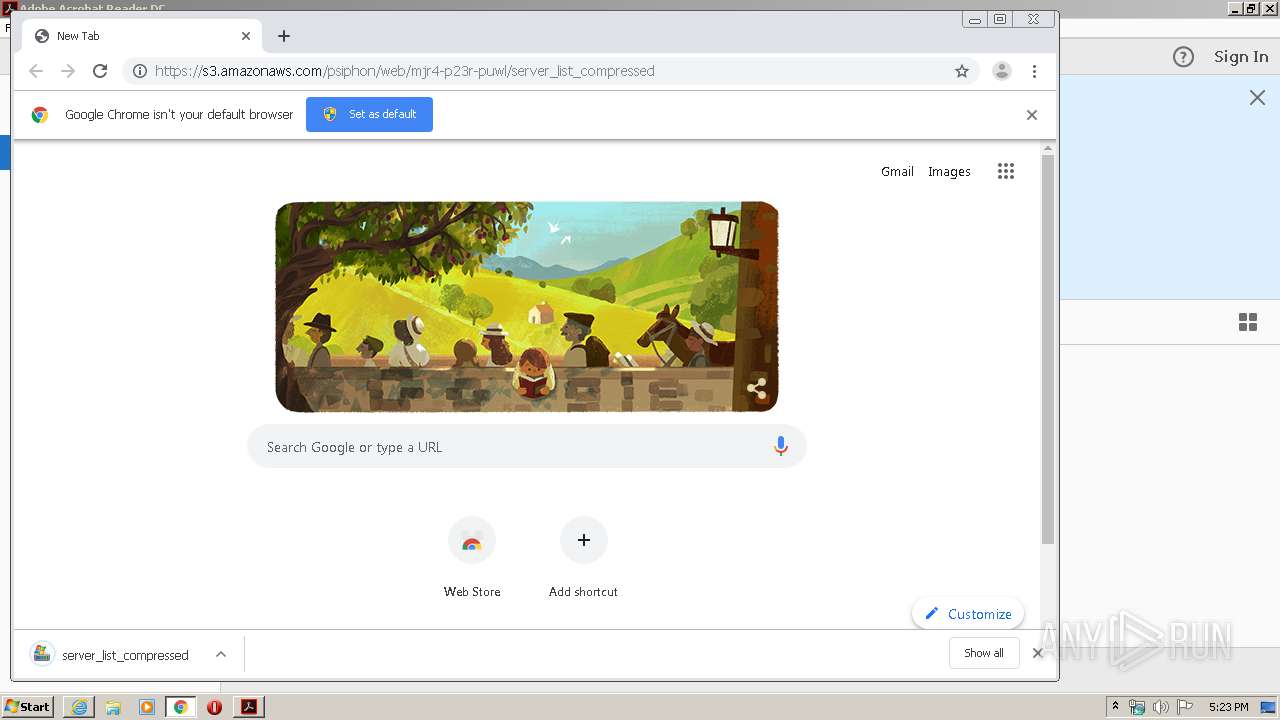This screenshot has height=720, width=1280.
Task: Open Gmail link
Action: tap(897, 171)
